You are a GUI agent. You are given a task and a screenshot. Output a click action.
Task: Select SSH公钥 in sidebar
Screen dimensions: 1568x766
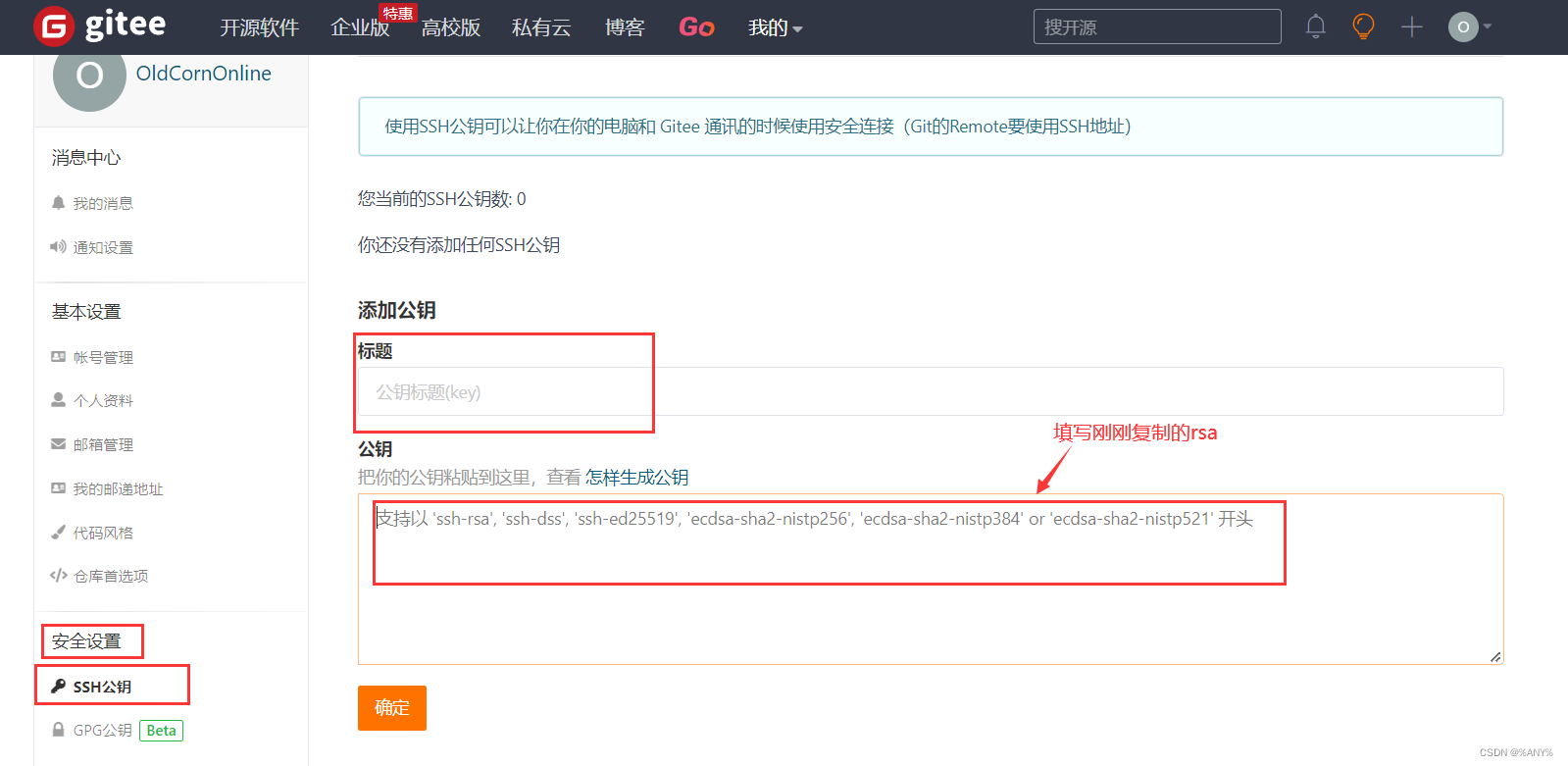(x=102, y=687)
